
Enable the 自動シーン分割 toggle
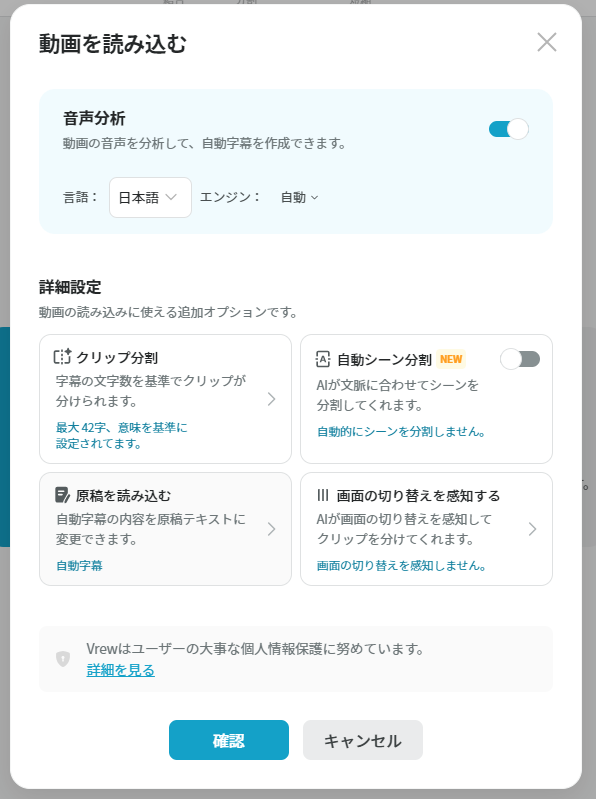point(520,359)
